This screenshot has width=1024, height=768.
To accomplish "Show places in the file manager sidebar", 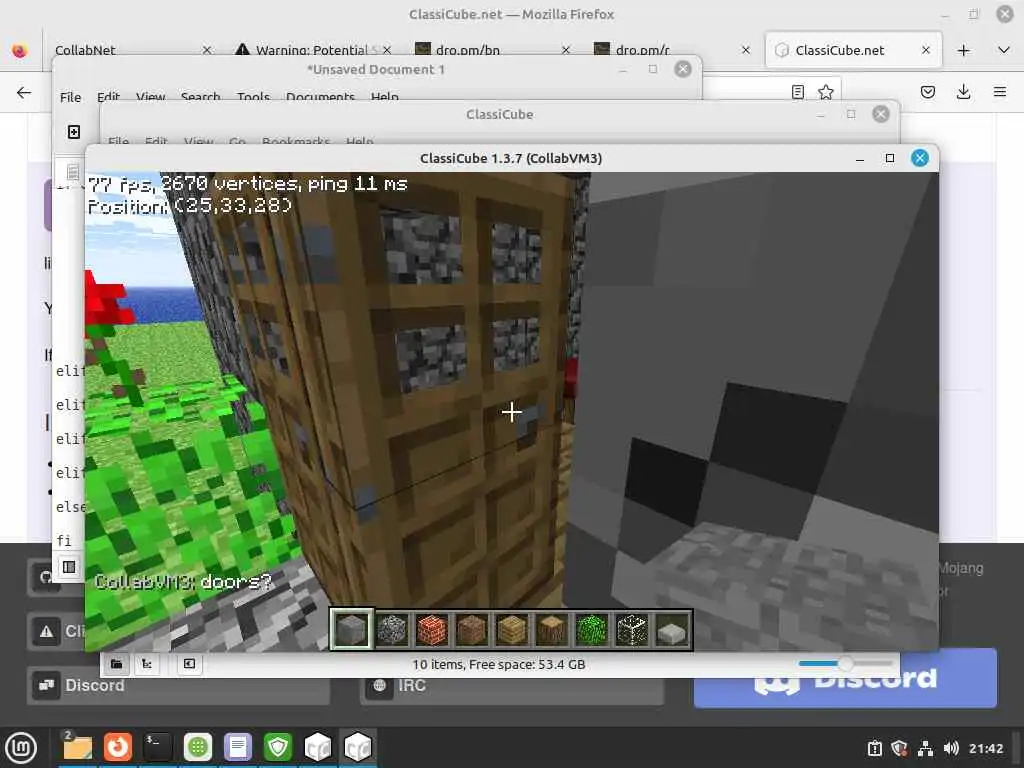I will (x=116, y=664).
